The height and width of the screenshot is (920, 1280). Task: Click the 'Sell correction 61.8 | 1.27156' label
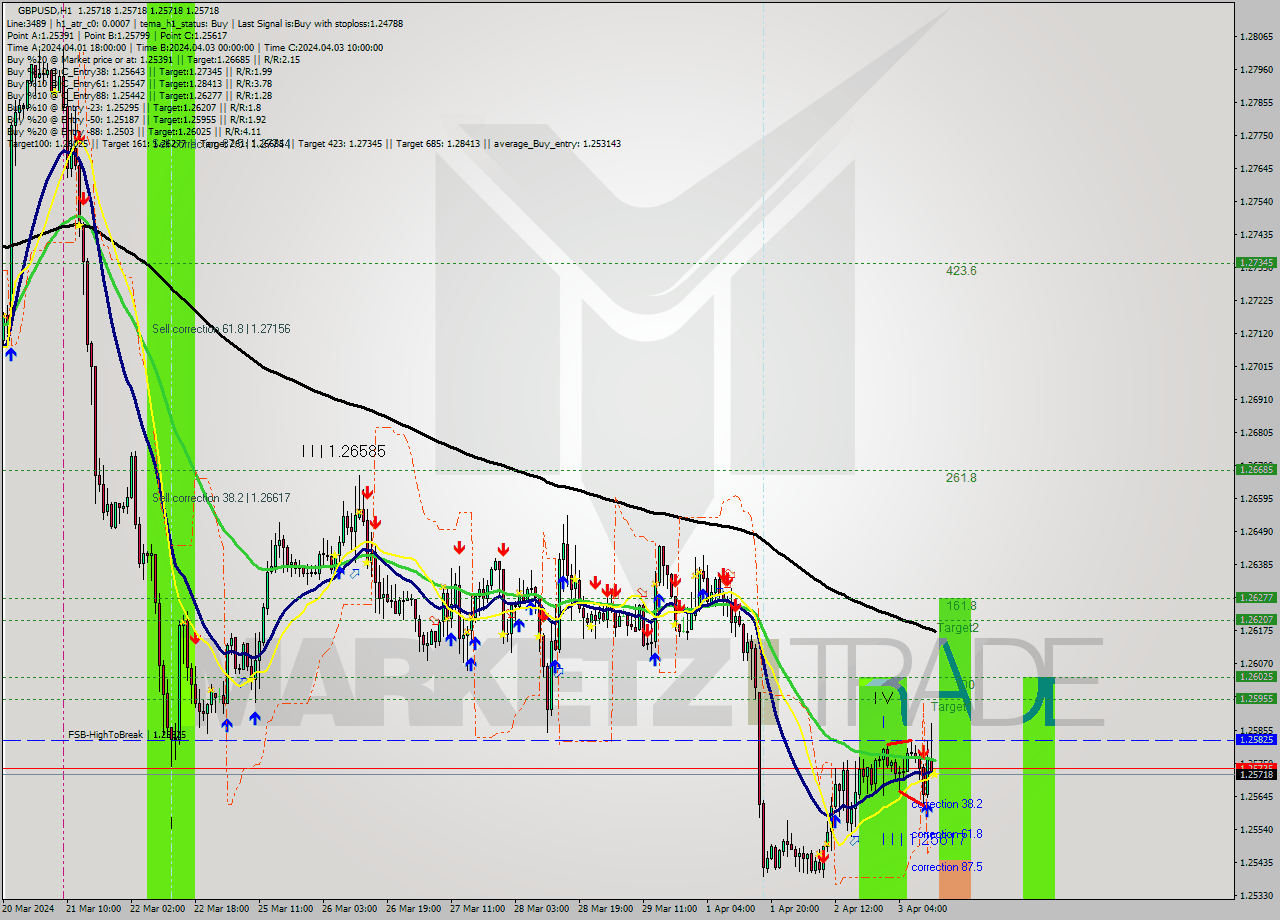[221, 329]
